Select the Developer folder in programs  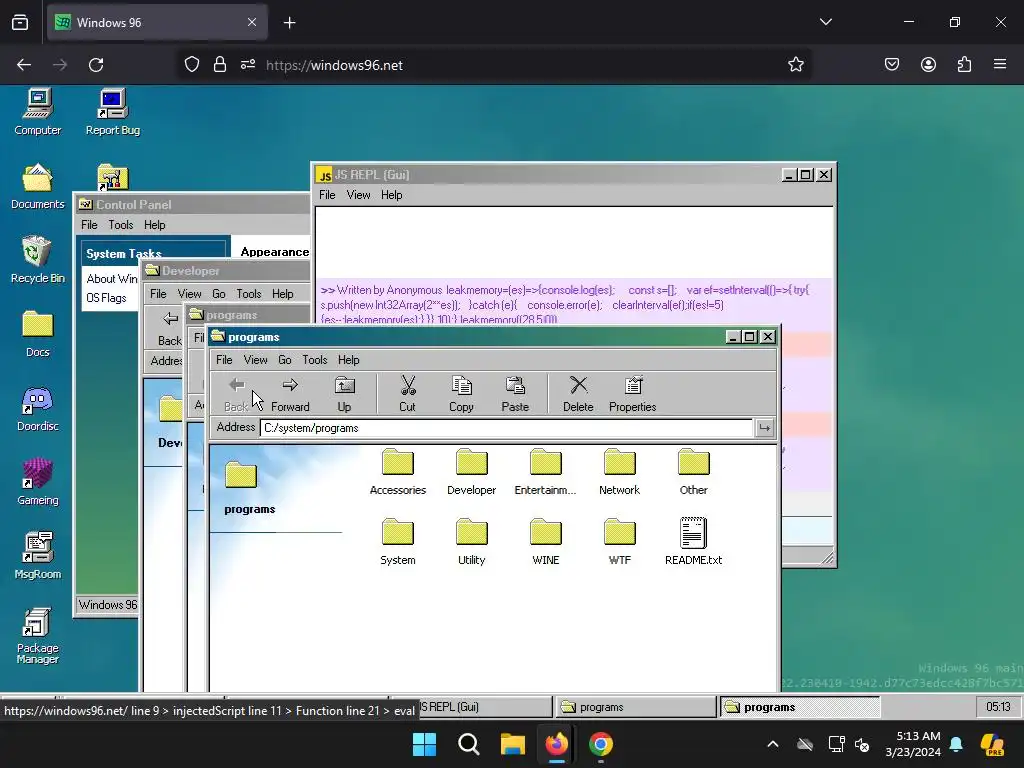click(472, 472)
